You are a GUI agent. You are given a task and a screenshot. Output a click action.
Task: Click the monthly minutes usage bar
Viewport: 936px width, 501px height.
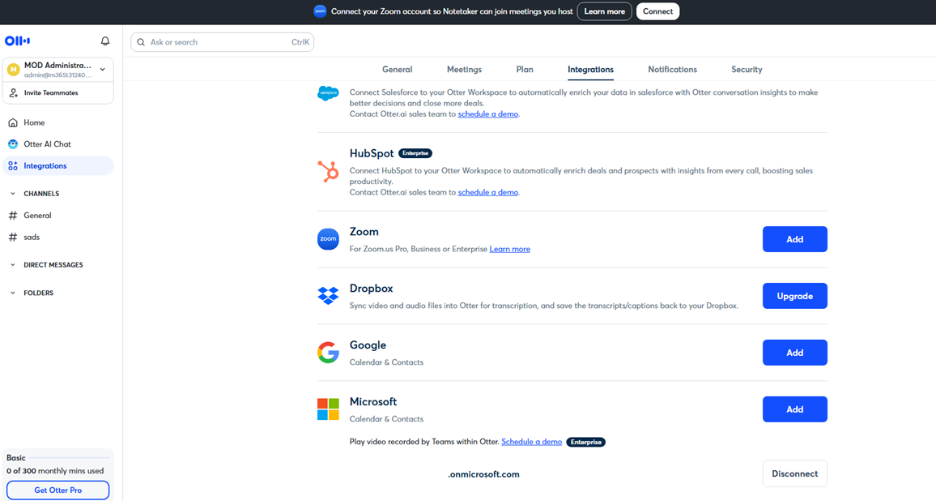tap(69, 458)
